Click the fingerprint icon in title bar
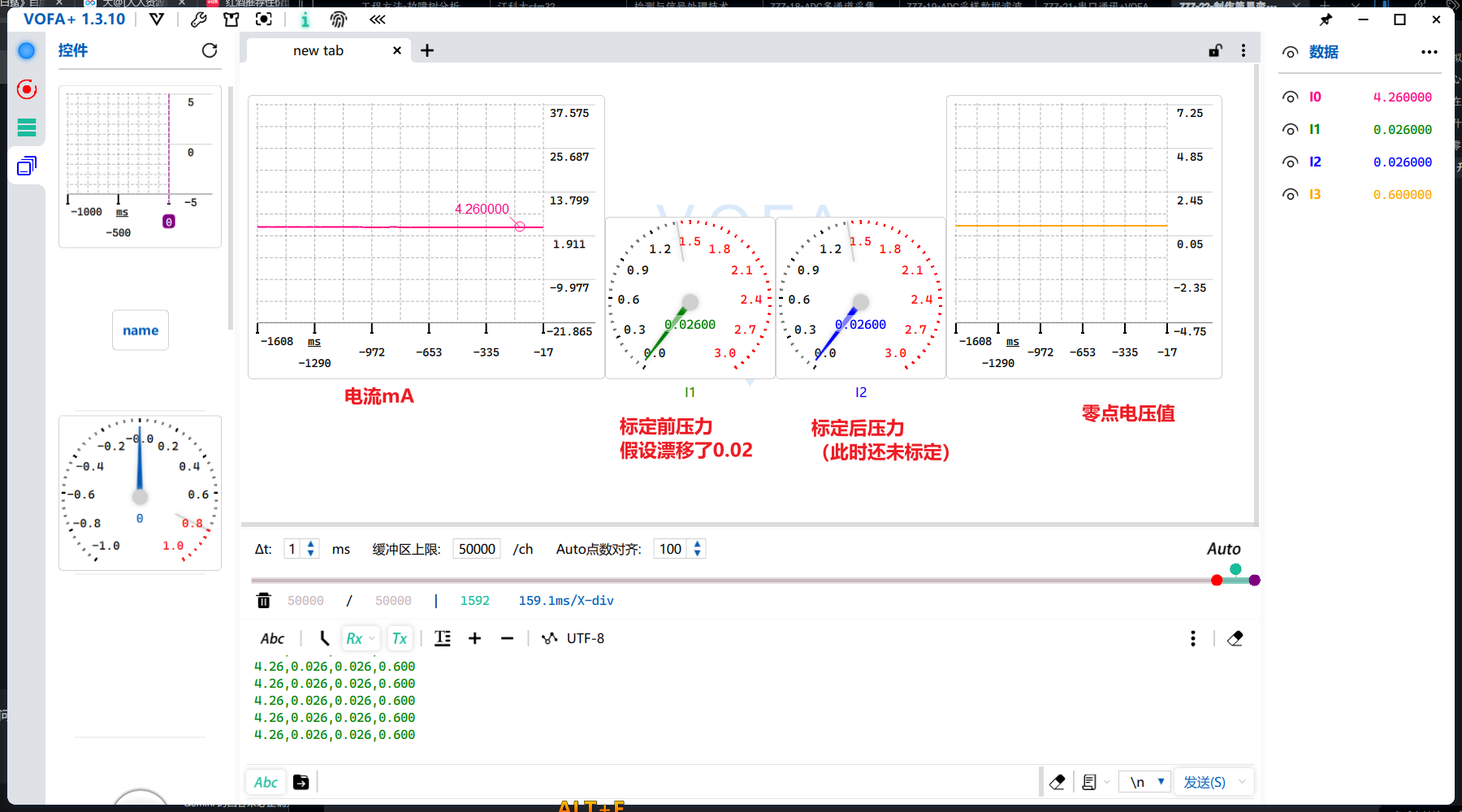The image size is (1462, 812). click(339, 19)
